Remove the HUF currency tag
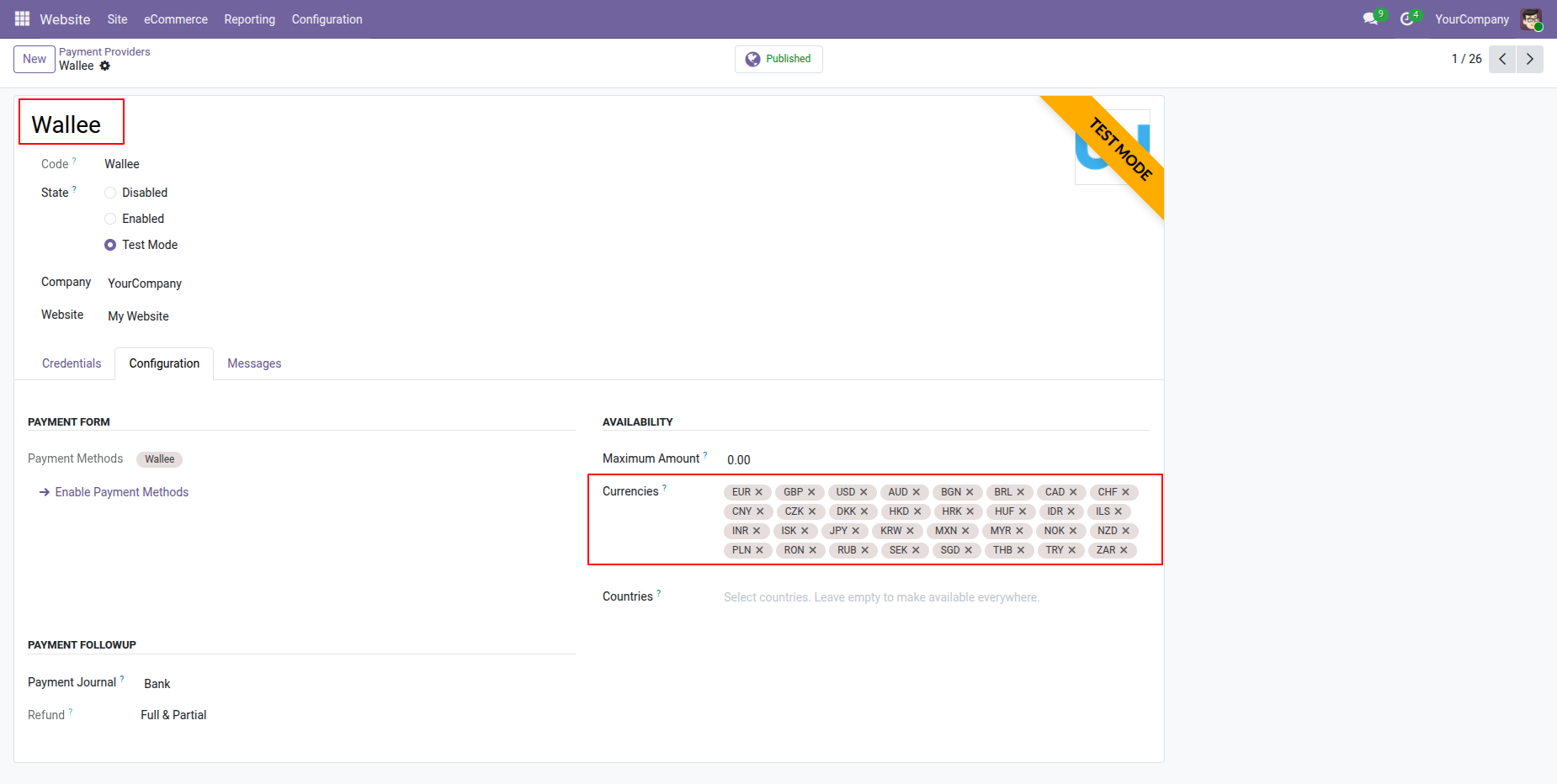1557x784 pixels. (x=1023, y=511)
